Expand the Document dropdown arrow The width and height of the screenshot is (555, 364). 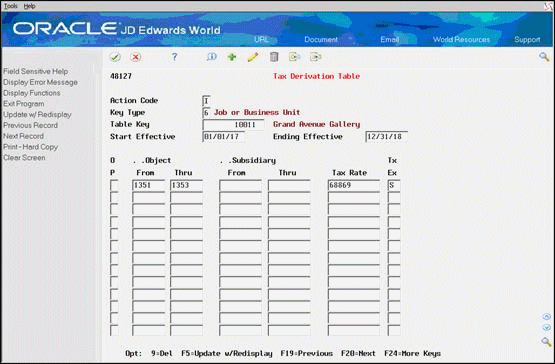pos(350,38)
